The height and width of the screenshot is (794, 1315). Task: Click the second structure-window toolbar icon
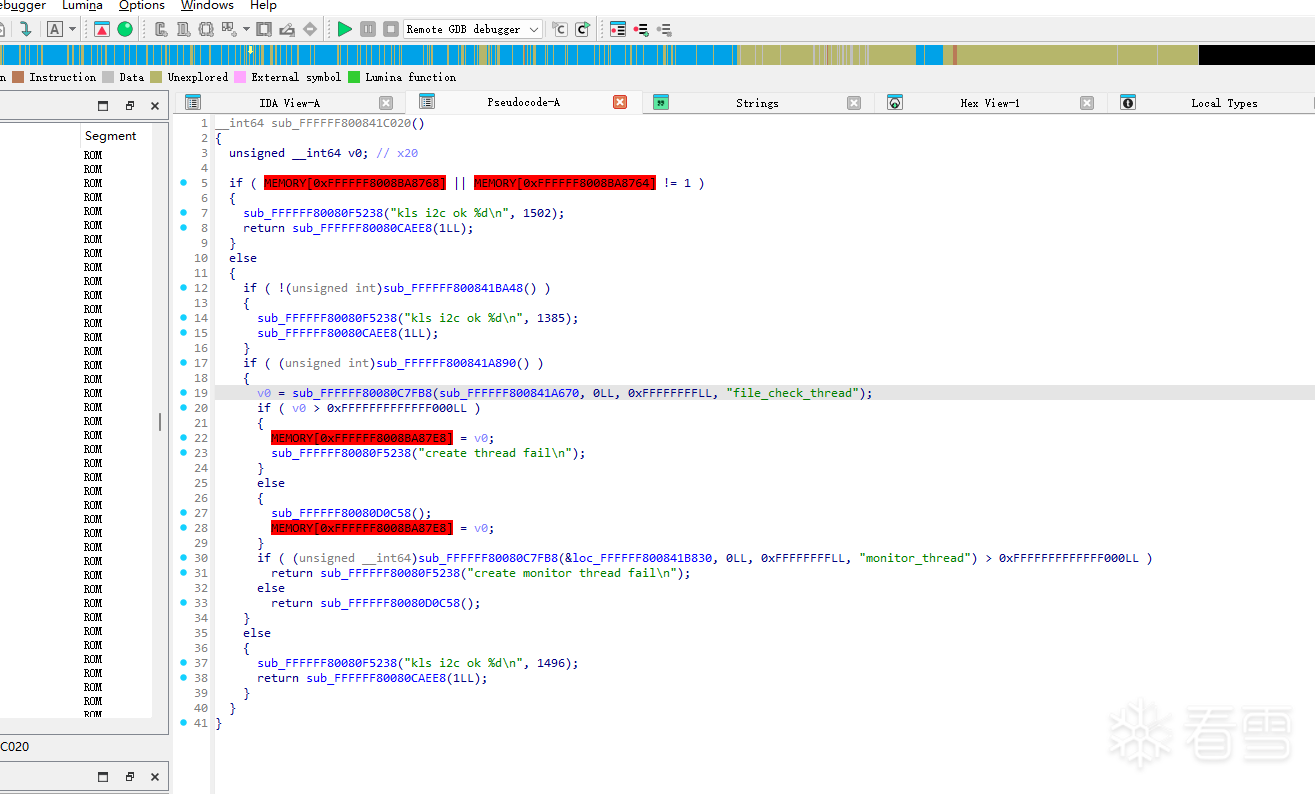(x=183, y=29)
